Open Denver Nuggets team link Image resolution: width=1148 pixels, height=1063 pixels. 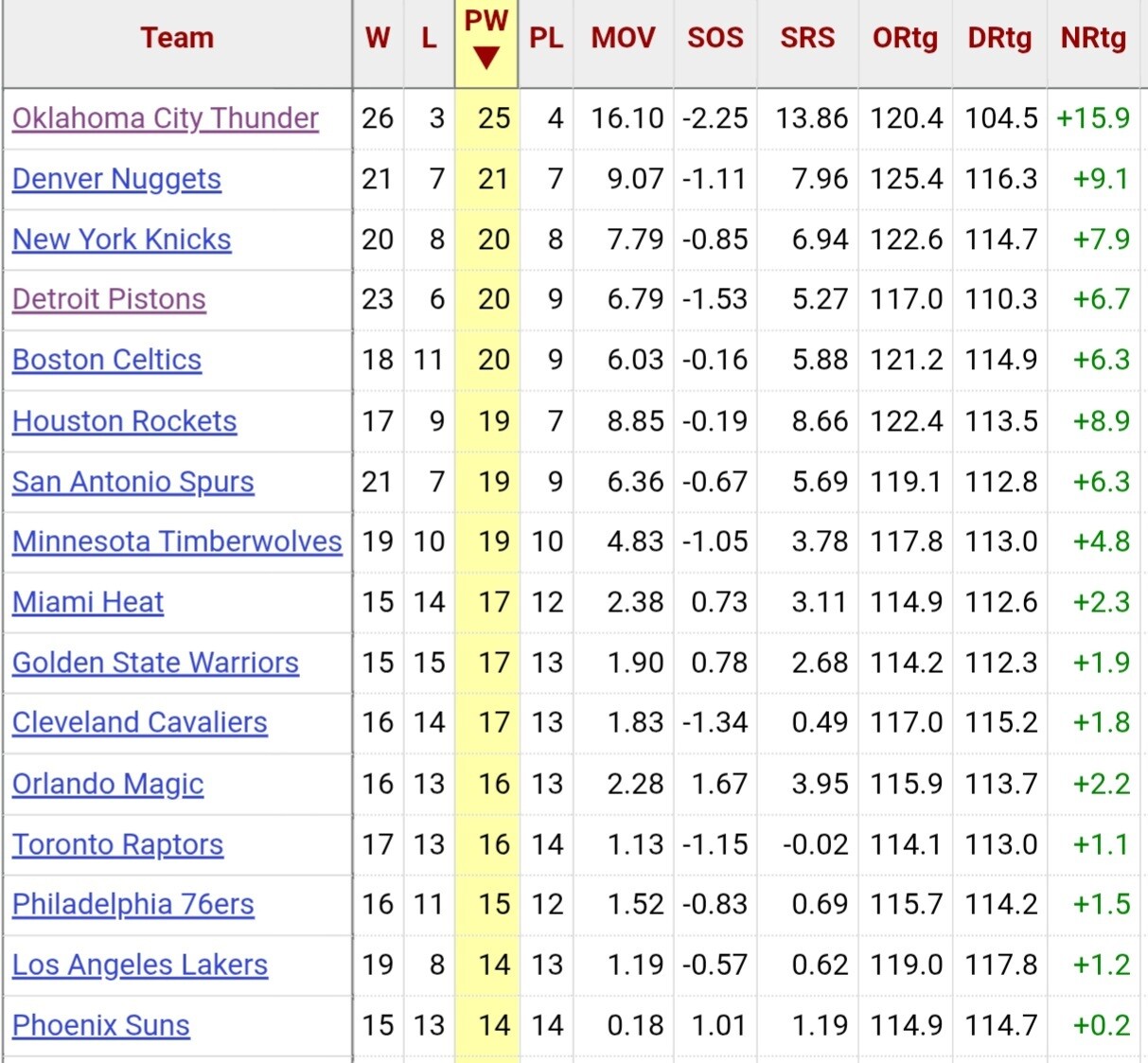pyautogui.click(x=116, y=179)
